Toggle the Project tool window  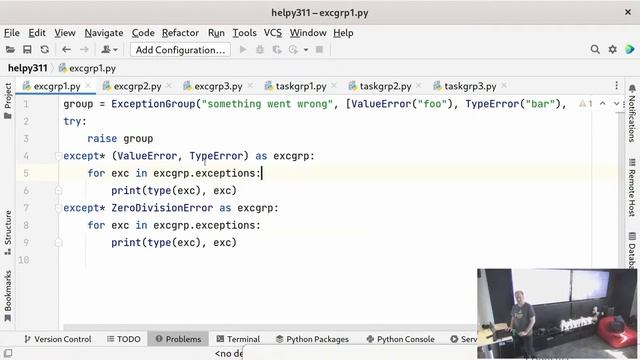(8, 101)
